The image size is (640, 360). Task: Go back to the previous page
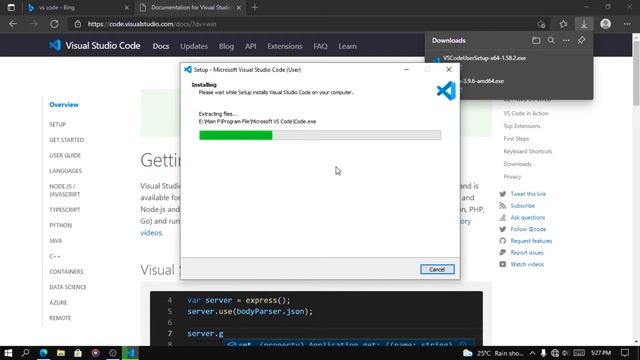pos(13,24)
